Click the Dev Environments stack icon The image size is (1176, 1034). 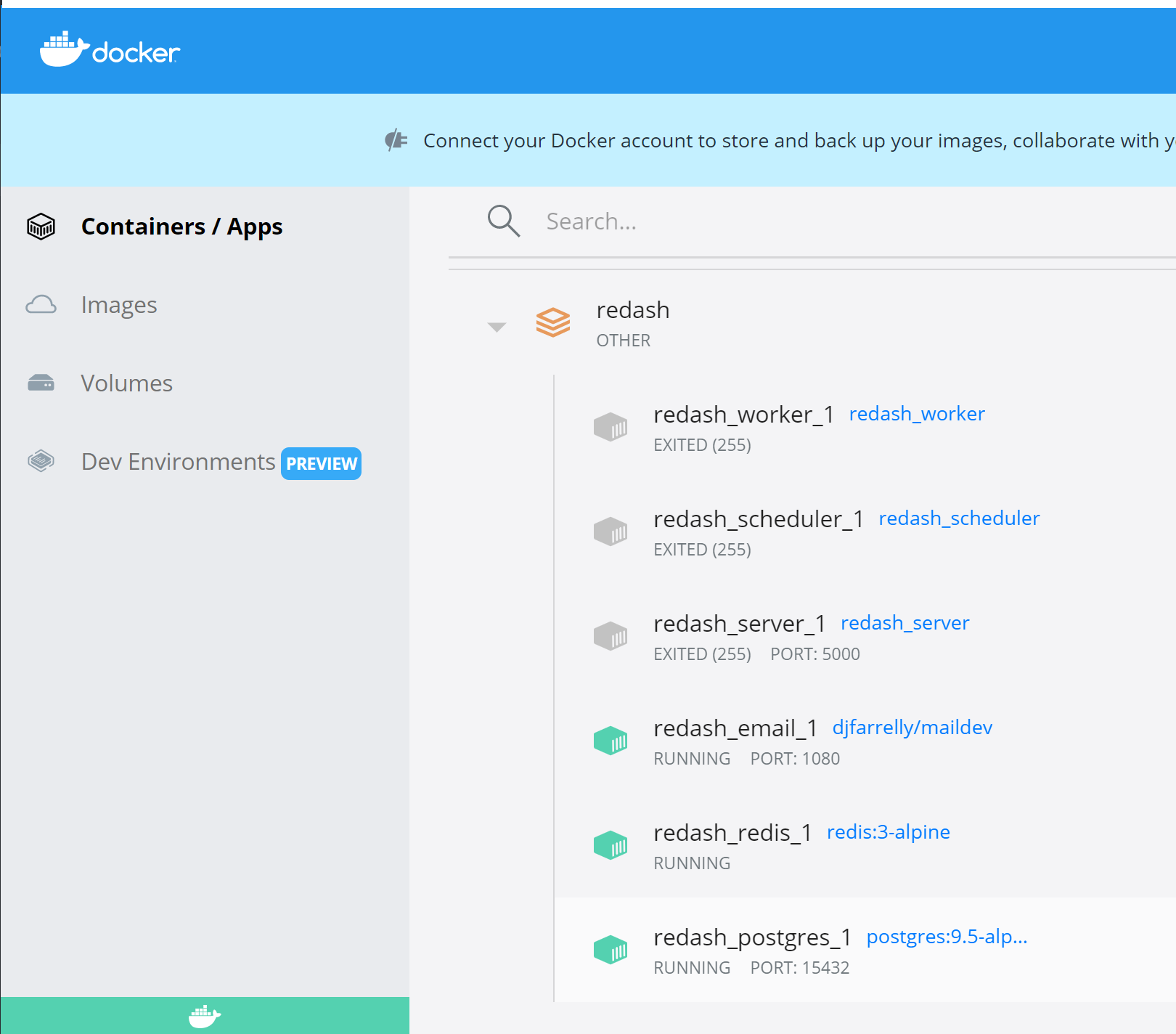point(41,461)
